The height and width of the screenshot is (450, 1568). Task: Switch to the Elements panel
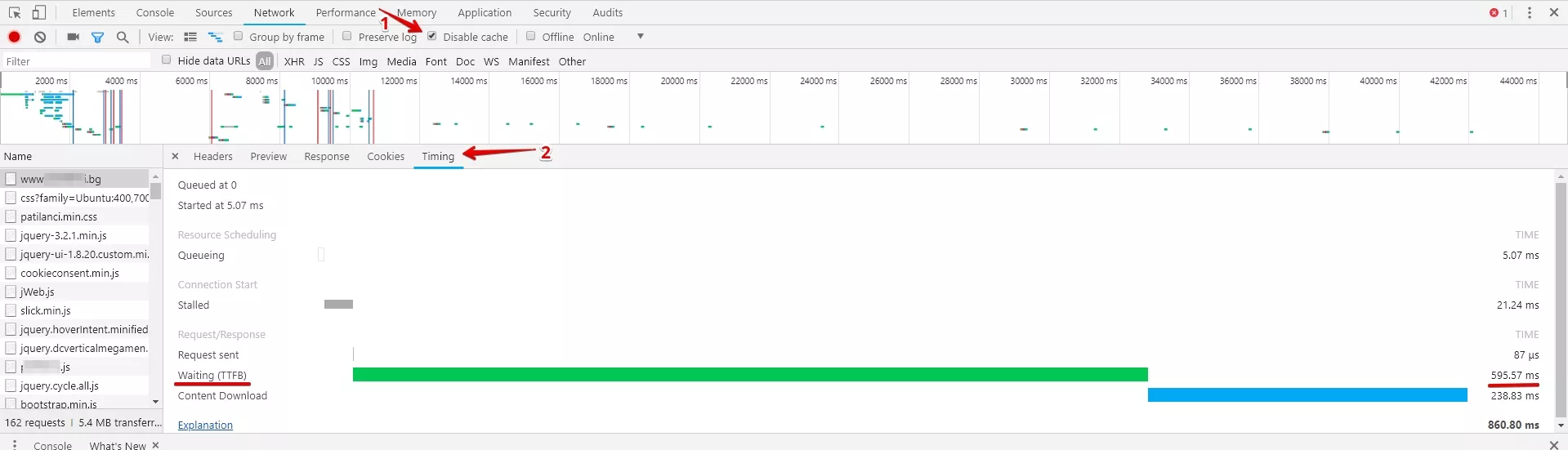click(93, 13)
